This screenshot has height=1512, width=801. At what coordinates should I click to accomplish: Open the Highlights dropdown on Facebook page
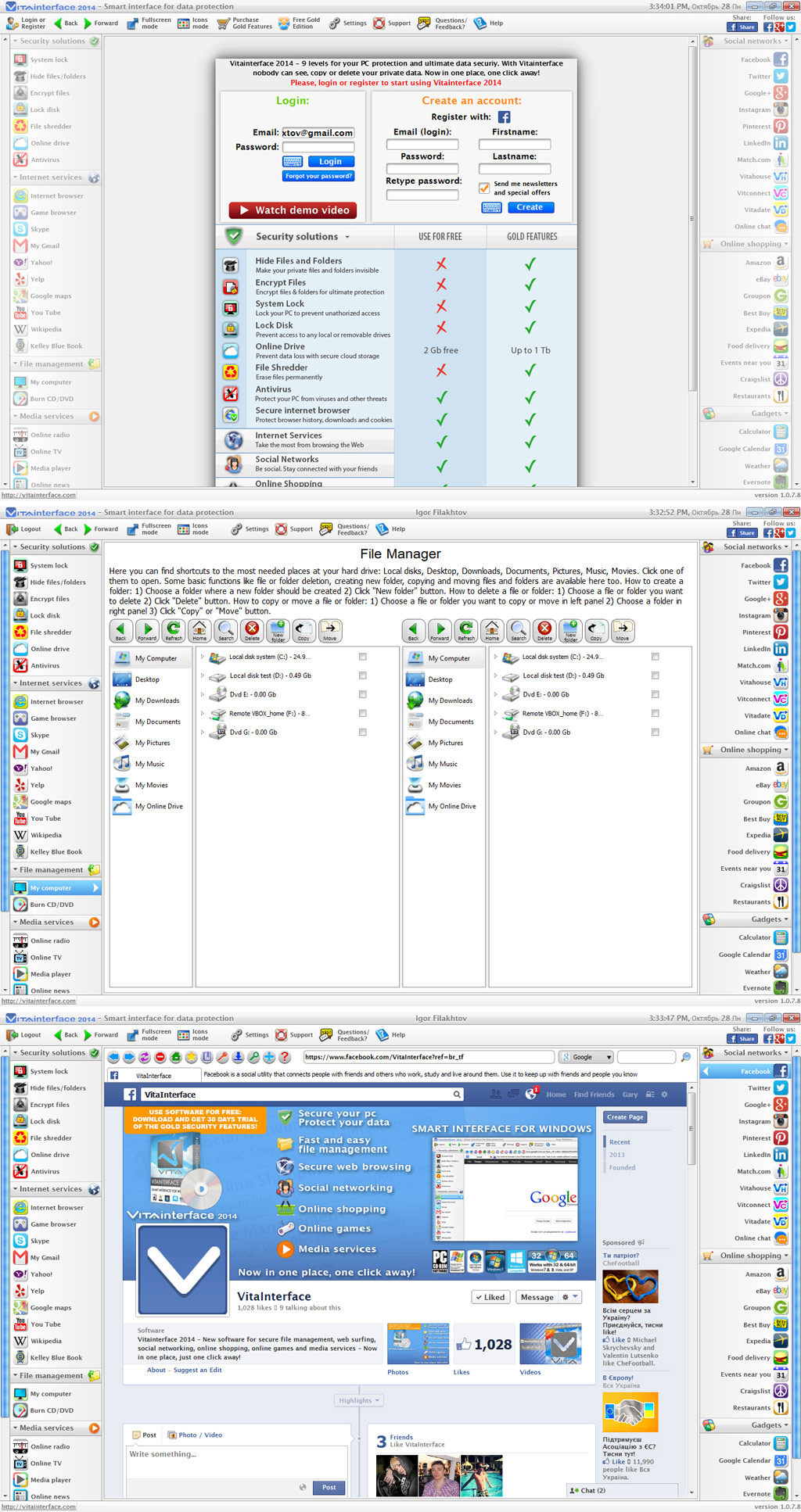(x=359, y=1400)
